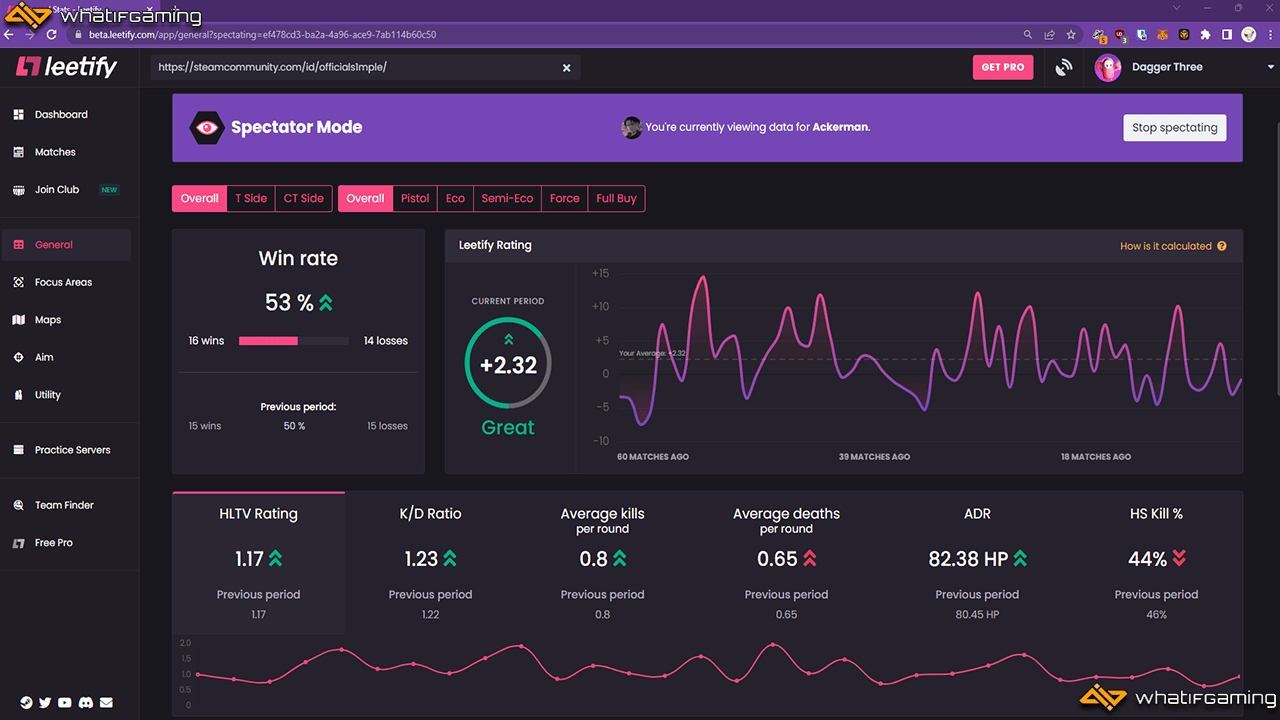Viewport: 1280px width, 720px height.
Task: Filter stats by Eco rounds
Action: (455, 198)
